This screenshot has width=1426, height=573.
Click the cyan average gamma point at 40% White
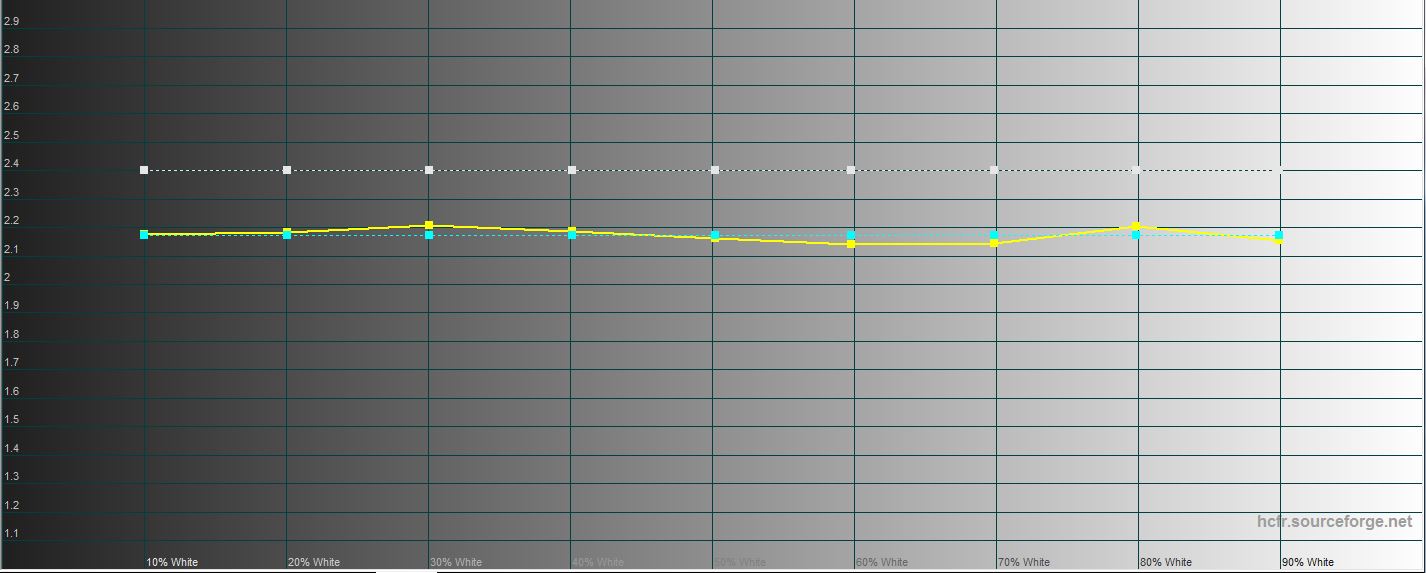click(x=572, y=234)
